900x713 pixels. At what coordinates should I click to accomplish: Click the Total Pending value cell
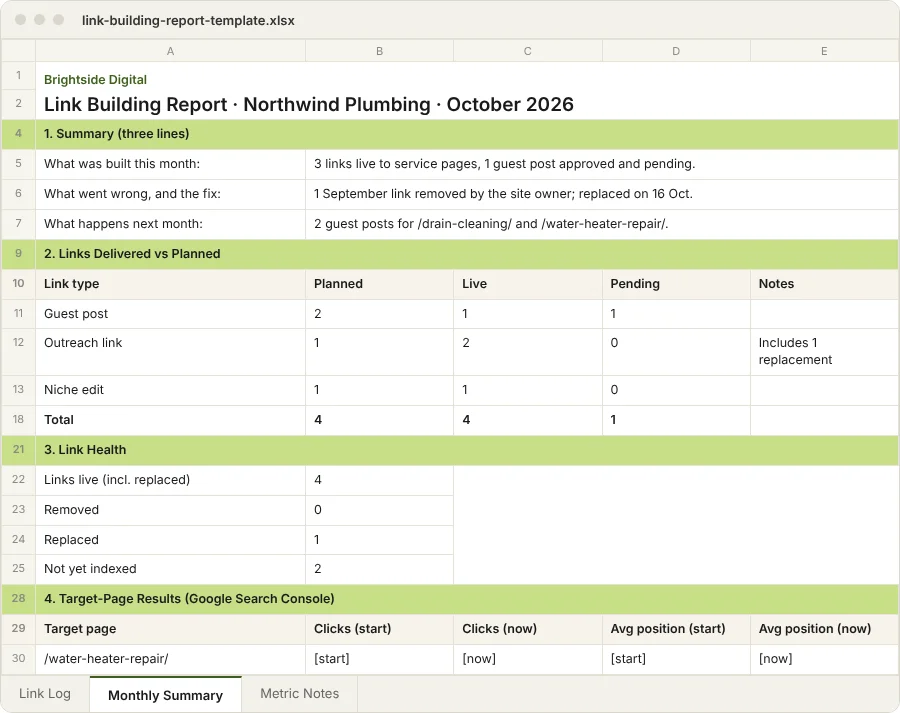[676, 420]
